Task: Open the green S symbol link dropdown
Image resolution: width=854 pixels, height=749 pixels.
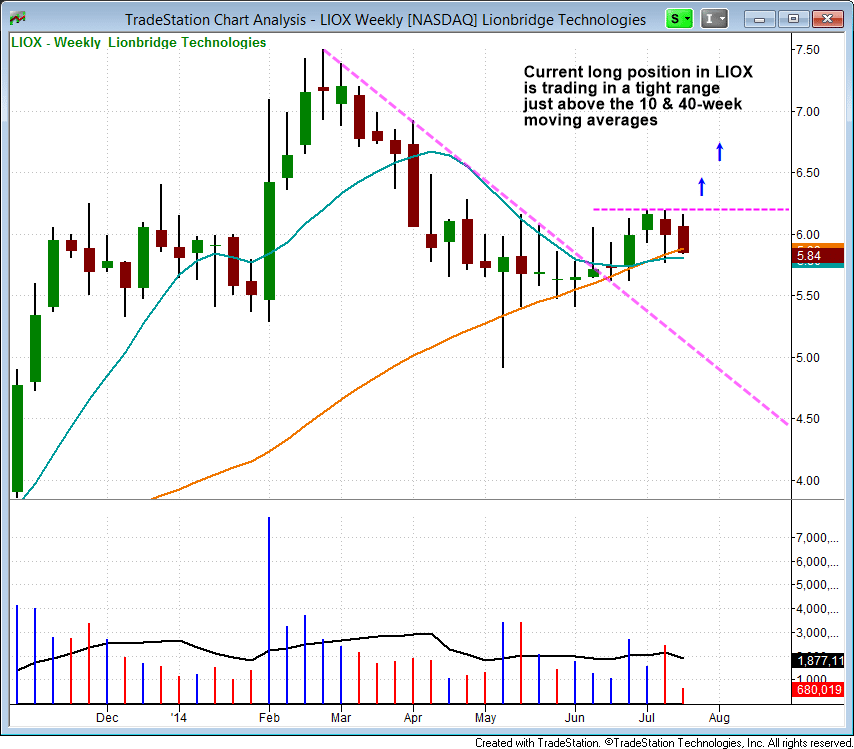Action: point(679,19)
